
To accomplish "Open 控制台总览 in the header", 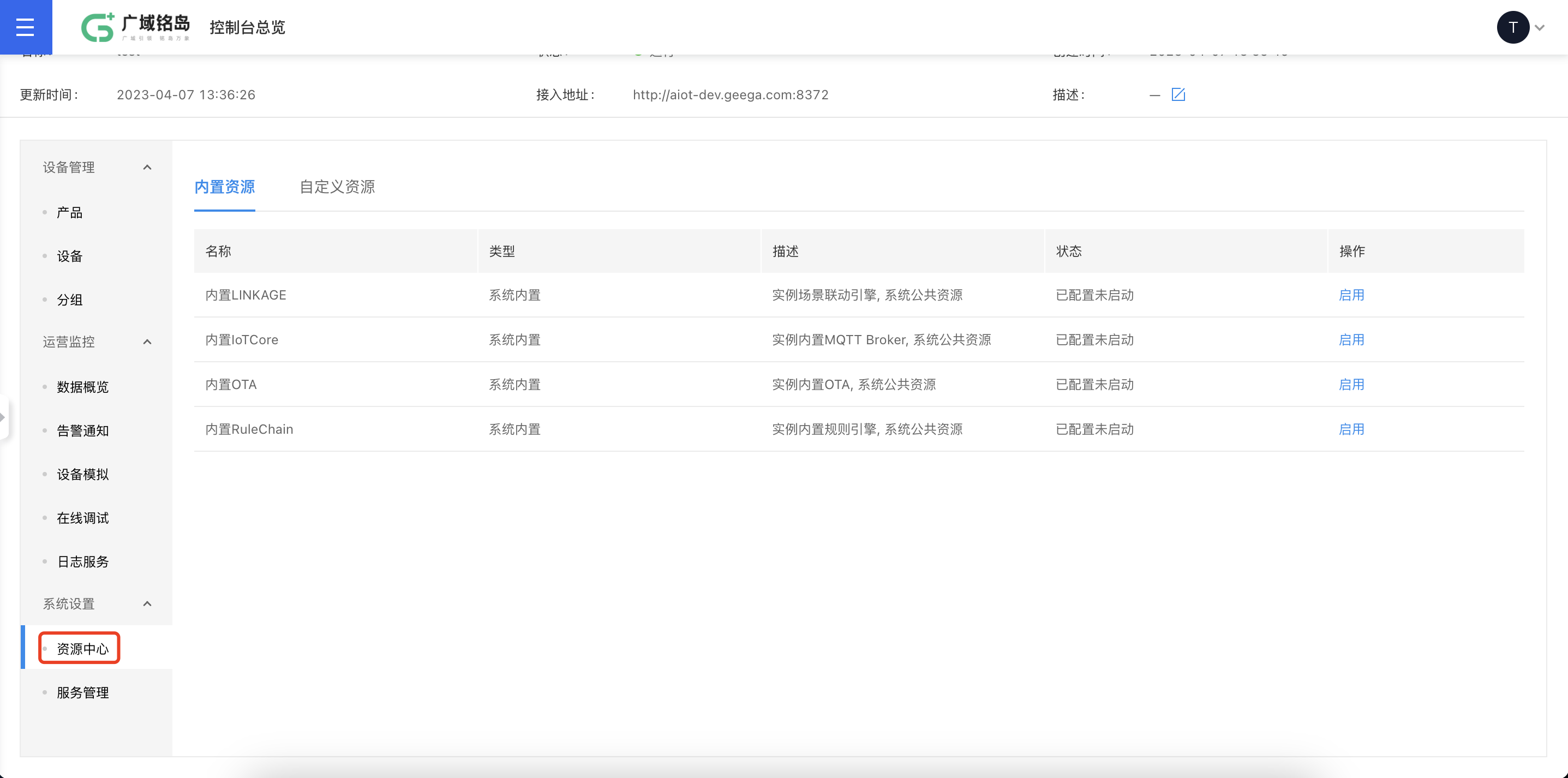I will pyautogui.click(x=247, y=27).
